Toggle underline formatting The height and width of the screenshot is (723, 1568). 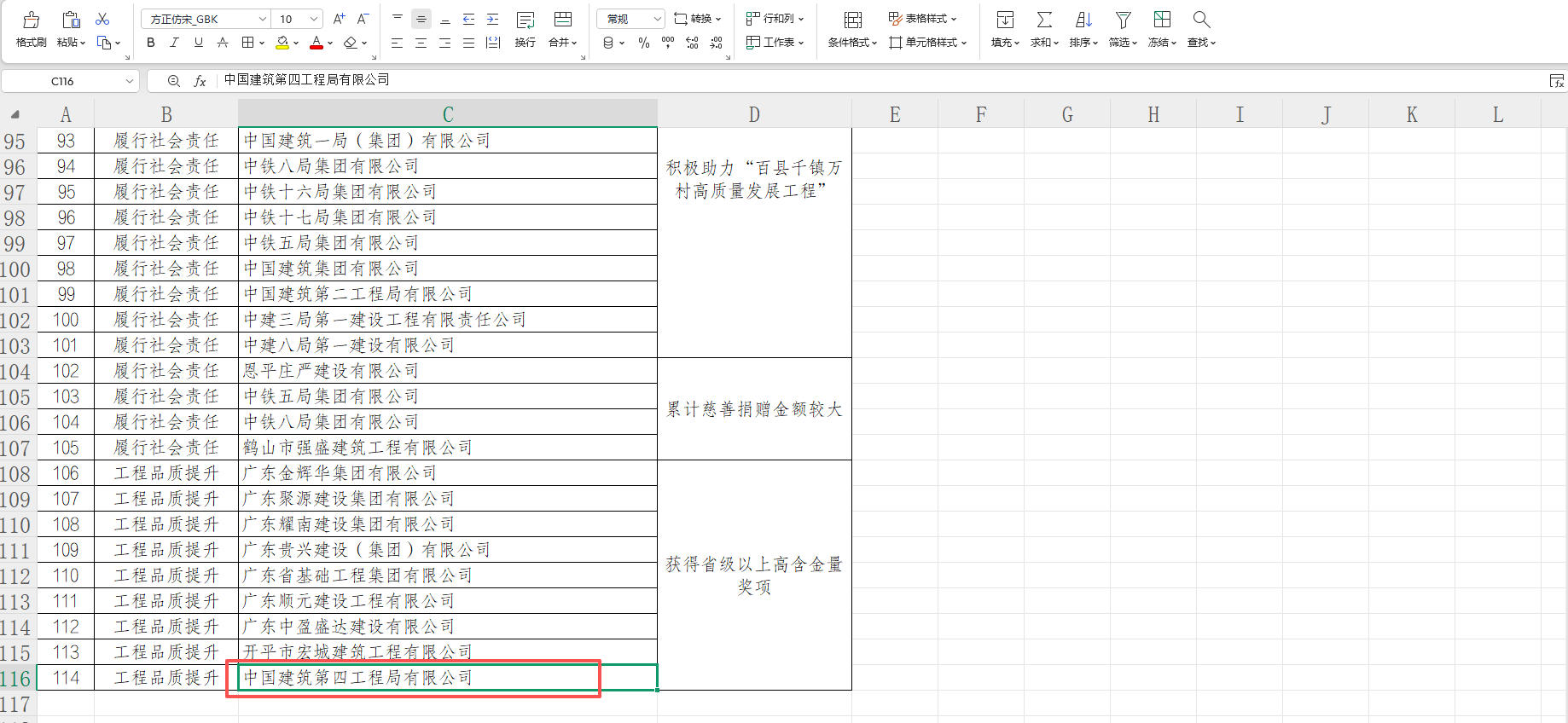(198, 43)
